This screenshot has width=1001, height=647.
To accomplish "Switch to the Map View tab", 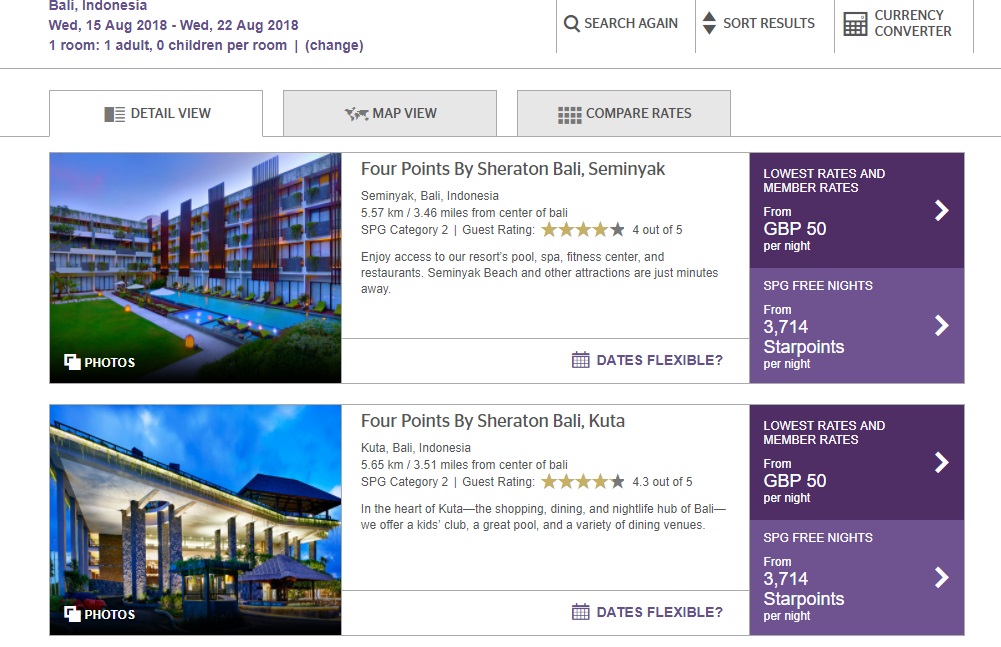I will point(390,114).
